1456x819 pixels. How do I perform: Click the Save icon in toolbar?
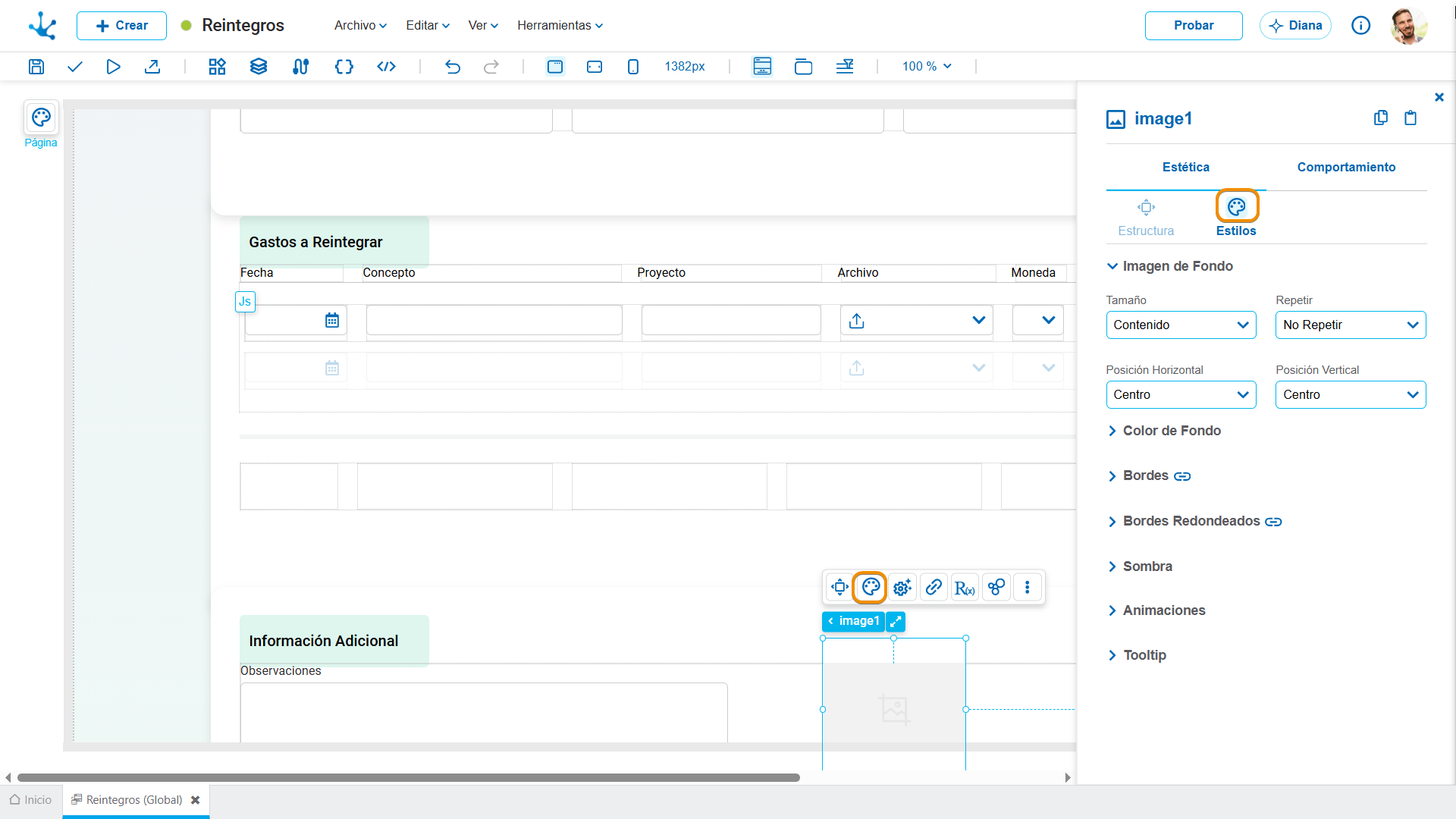click(x=36, y=67)
